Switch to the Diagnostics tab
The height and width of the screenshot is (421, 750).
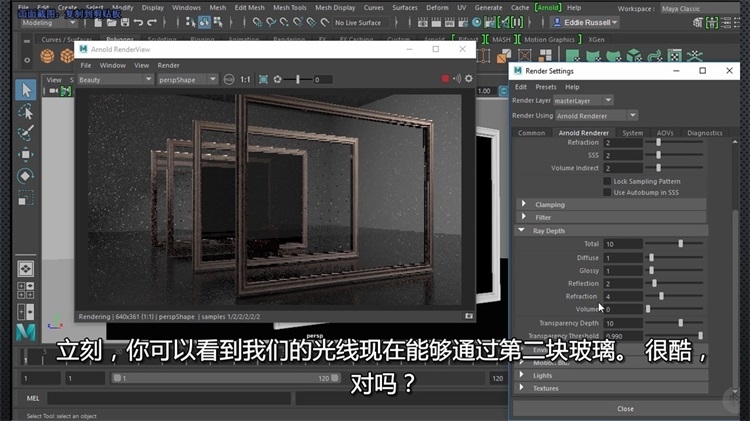705,133
